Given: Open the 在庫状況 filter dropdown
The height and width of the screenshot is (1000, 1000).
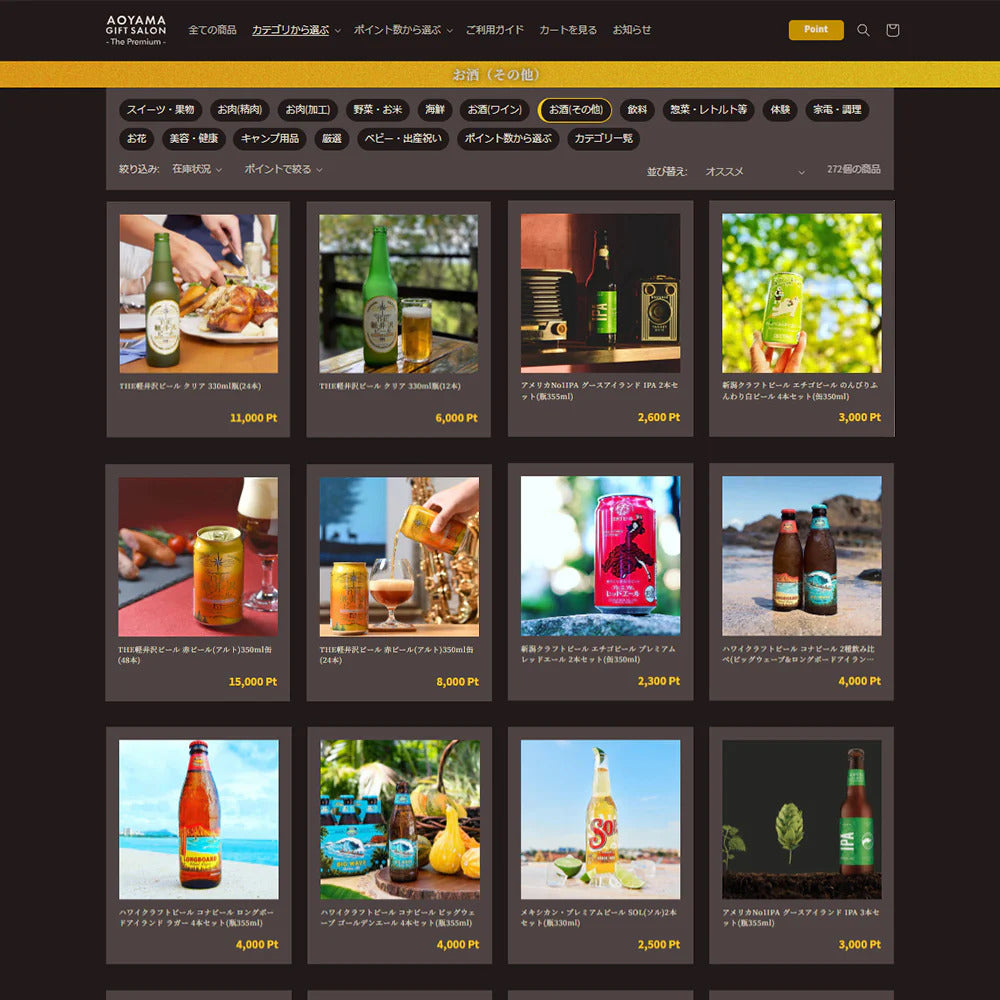Looking at the screenshot, I should (x=196, y=170).
